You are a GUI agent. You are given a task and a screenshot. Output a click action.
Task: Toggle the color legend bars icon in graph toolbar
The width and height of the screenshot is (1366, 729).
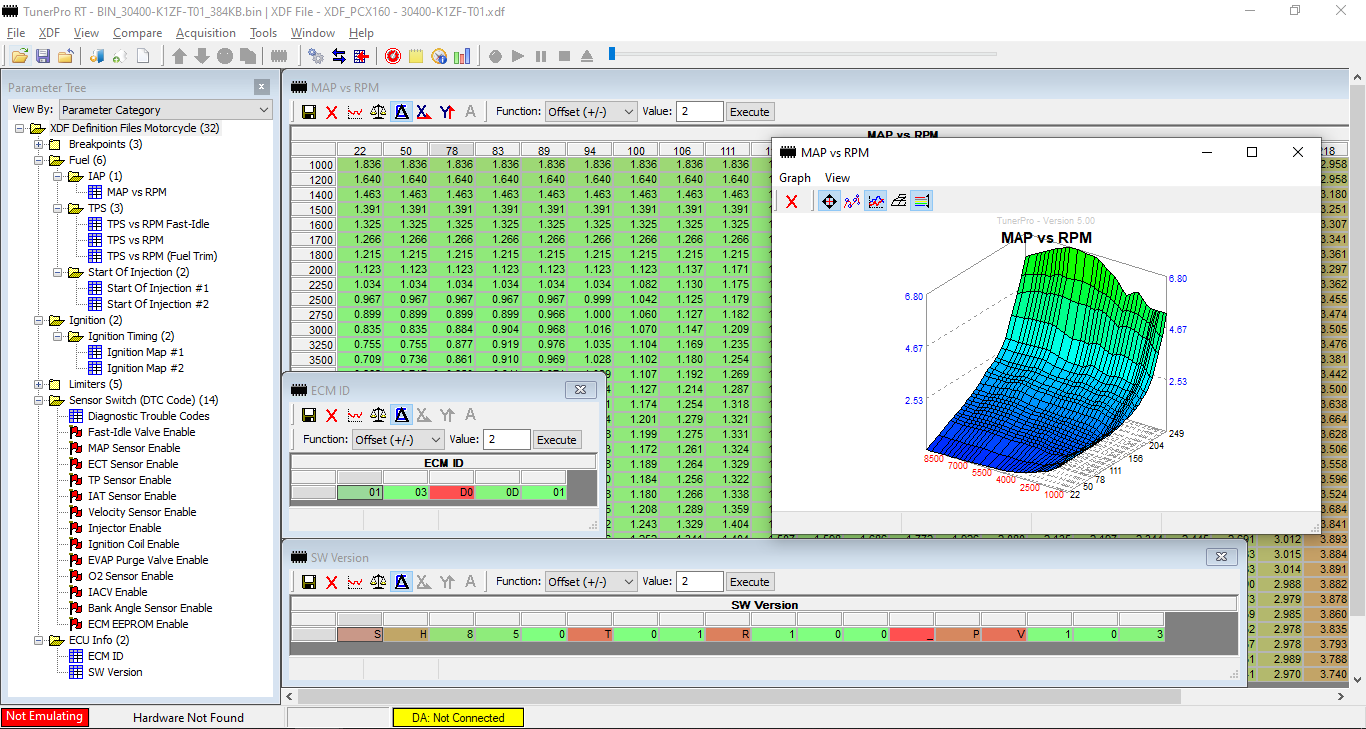[922, 202]
